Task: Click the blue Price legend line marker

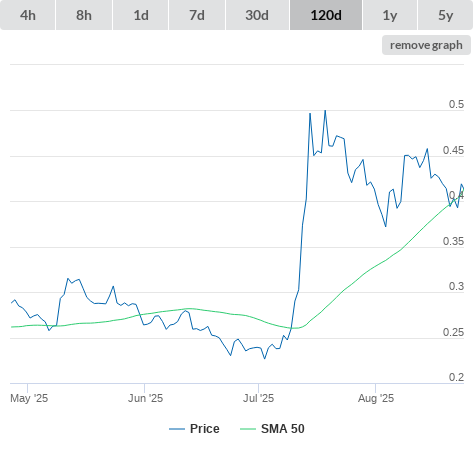Action: pyautogui.click(x=177, y=429)
